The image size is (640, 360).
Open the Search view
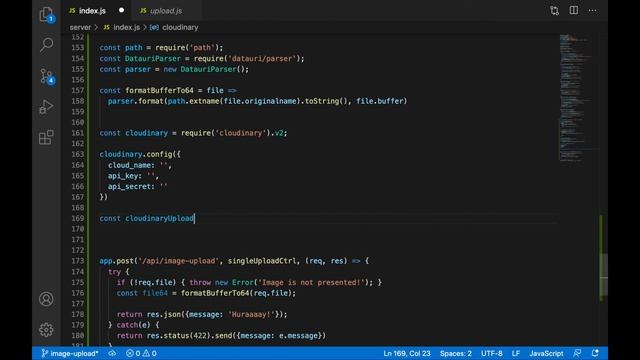coord(47,44)
